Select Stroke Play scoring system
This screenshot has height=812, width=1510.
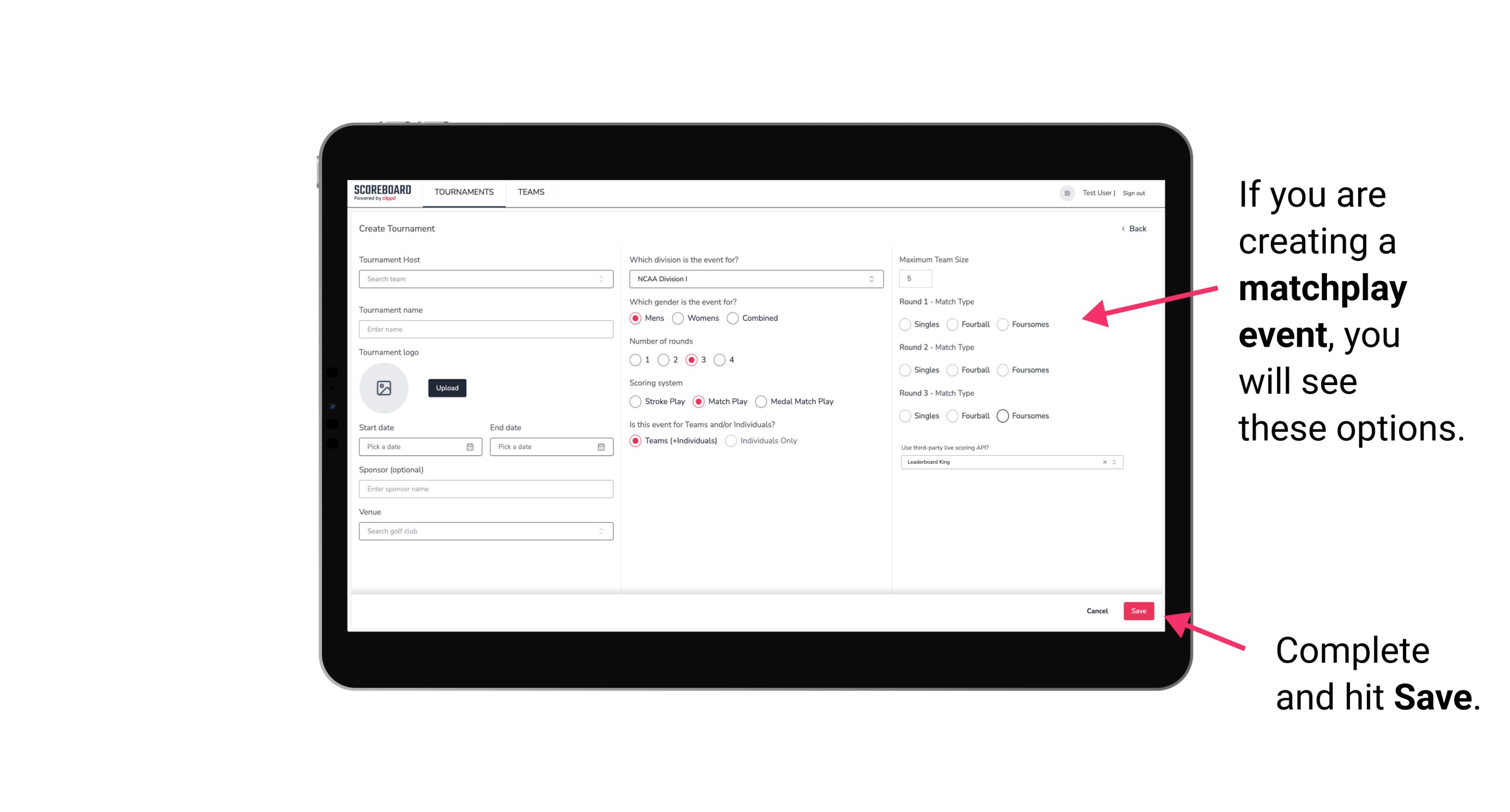pos(633,401)
